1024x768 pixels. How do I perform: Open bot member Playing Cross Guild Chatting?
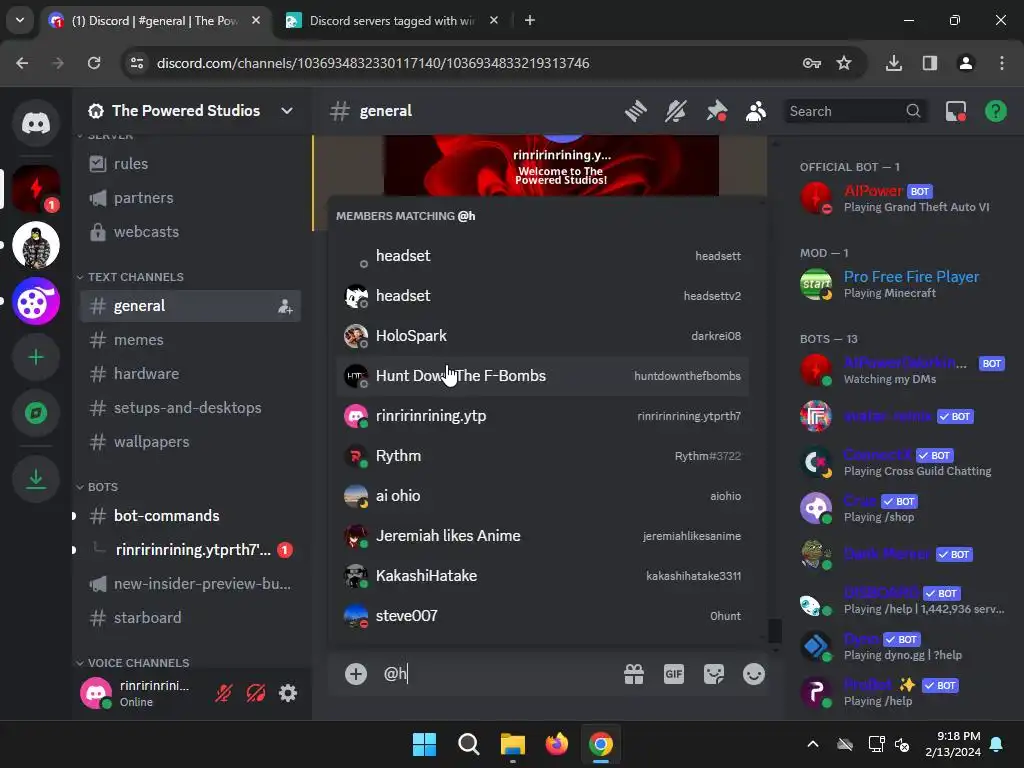click(903, 462)
